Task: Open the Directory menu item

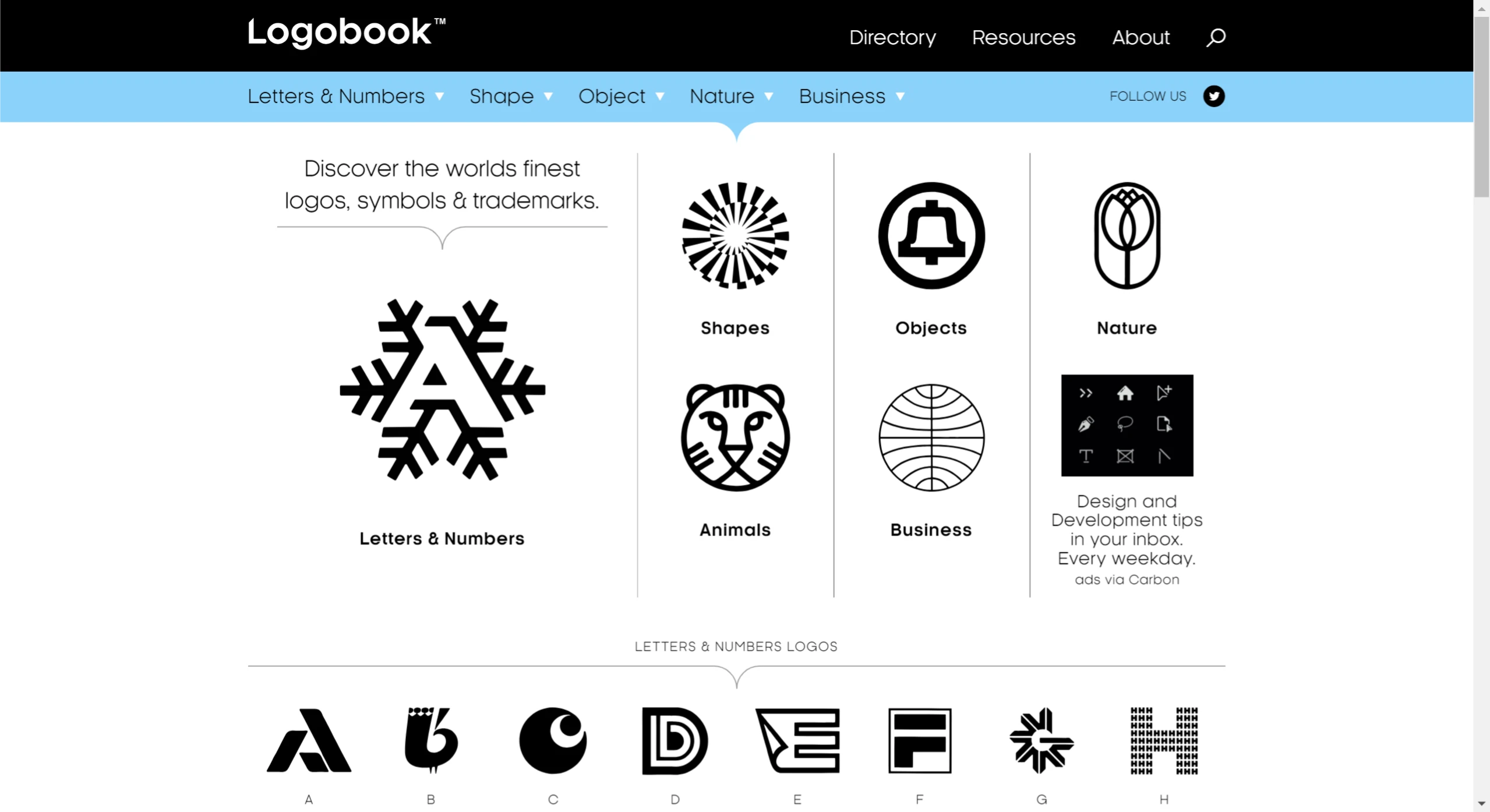Action: pyautogui.click(x=892, y=37)
